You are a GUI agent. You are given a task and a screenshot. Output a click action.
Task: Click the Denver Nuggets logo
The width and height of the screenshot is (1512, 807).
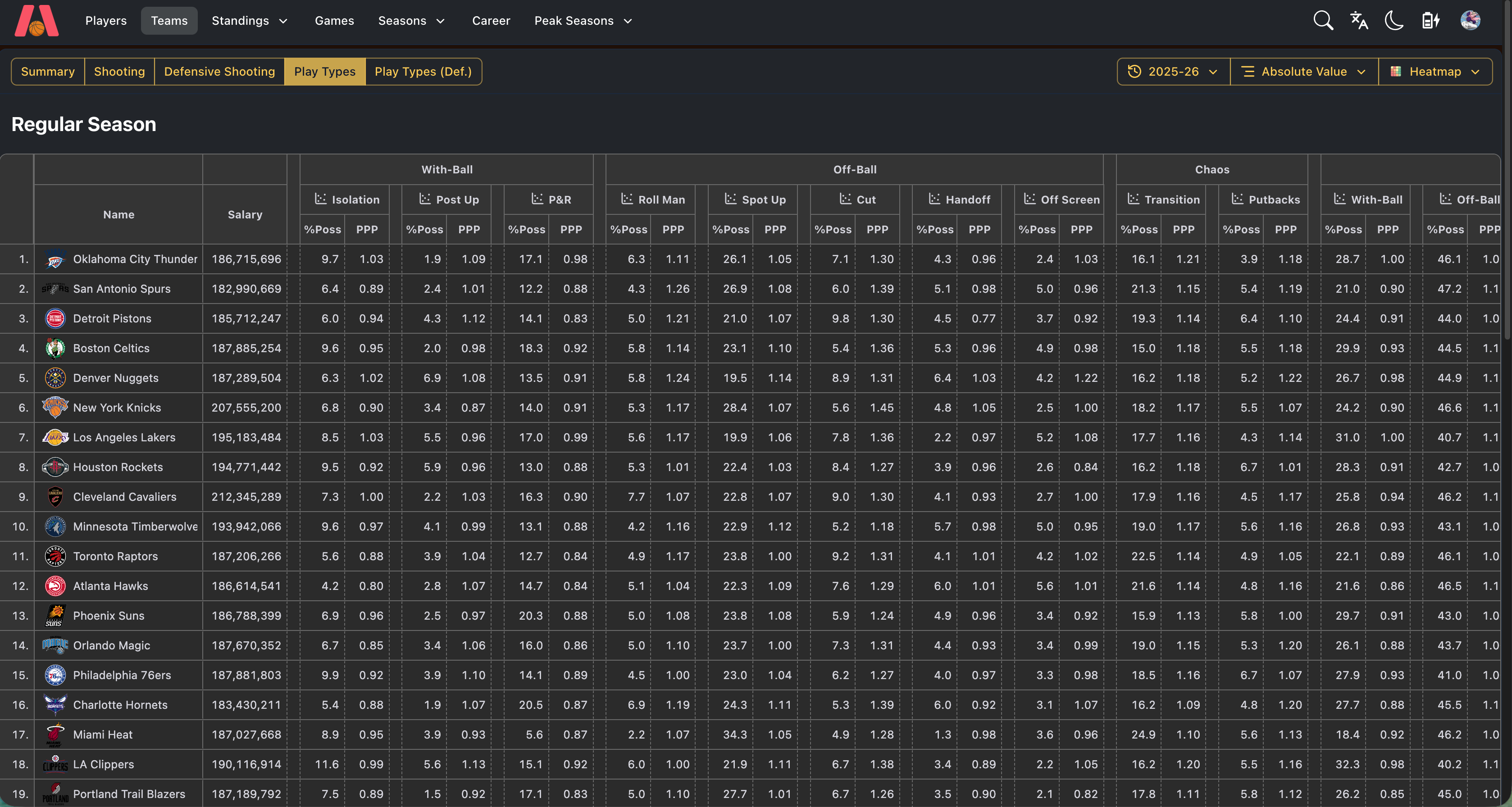[x=55, y=378]
